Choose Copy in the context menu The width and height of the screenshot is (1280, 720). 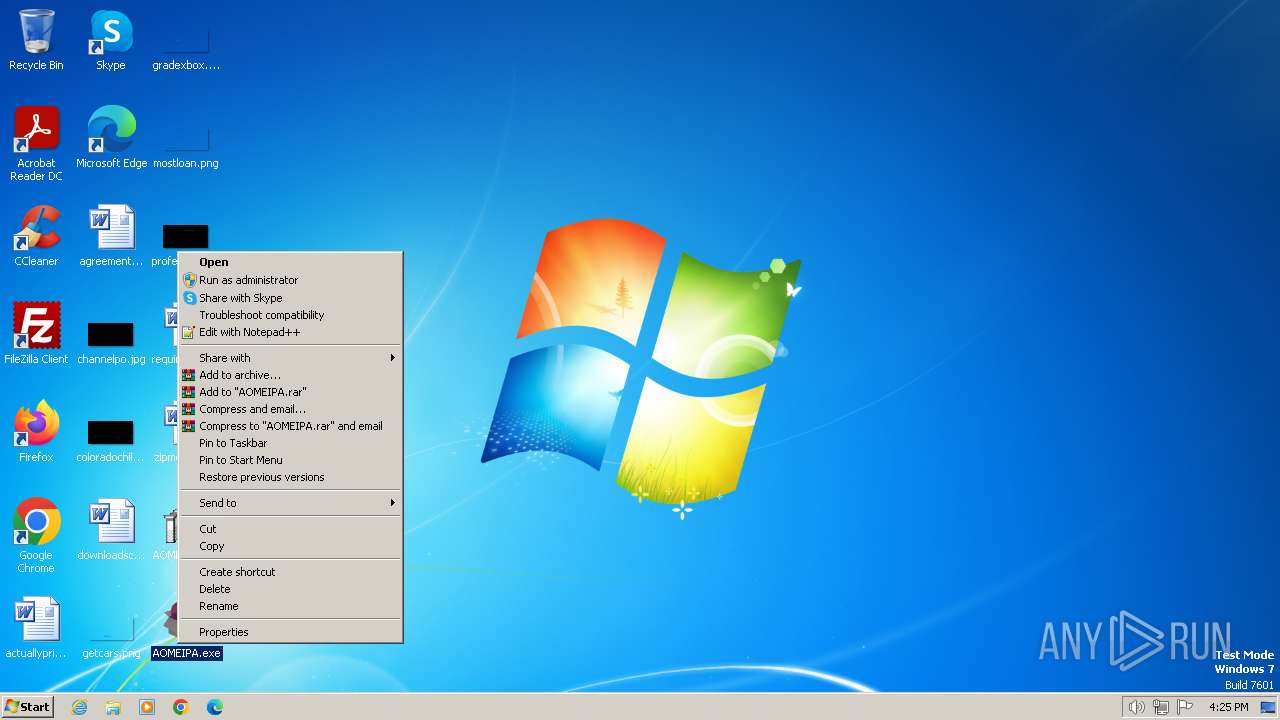click(290, 546)
